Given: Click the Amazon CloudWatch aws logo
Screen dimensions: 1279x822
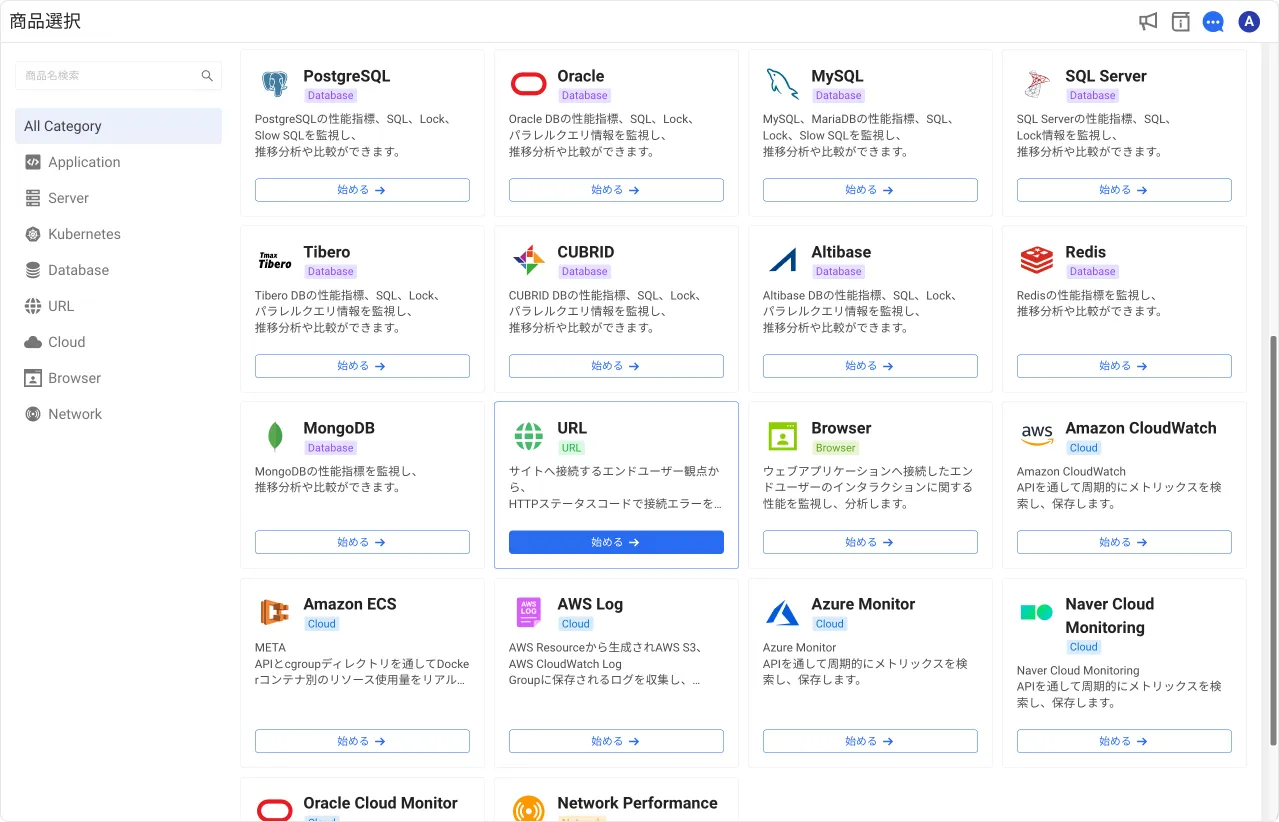Looking at the screenshot, I should tap(1036, 436).
